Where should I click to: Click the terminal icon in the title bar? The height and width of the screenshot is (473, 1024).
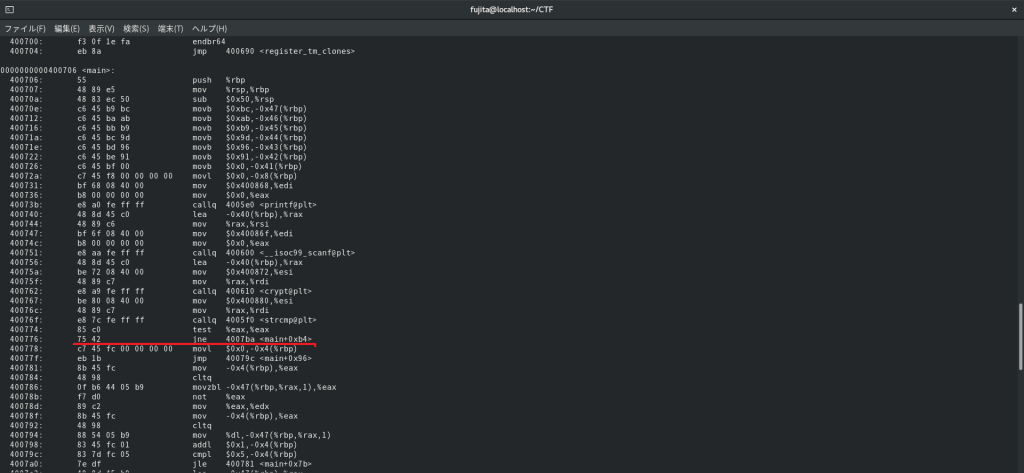coord(9,9)
